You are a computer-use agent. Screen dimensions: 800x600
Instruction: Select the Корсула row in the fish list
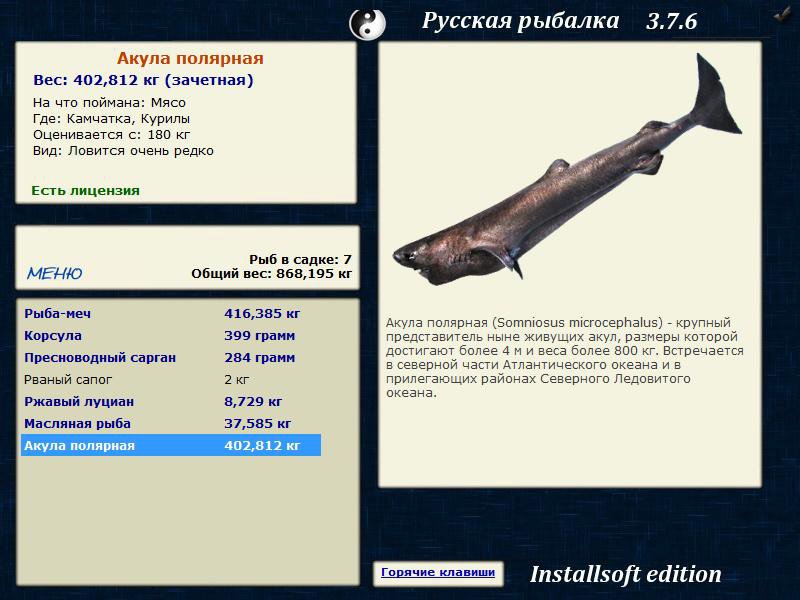(171, 335)
